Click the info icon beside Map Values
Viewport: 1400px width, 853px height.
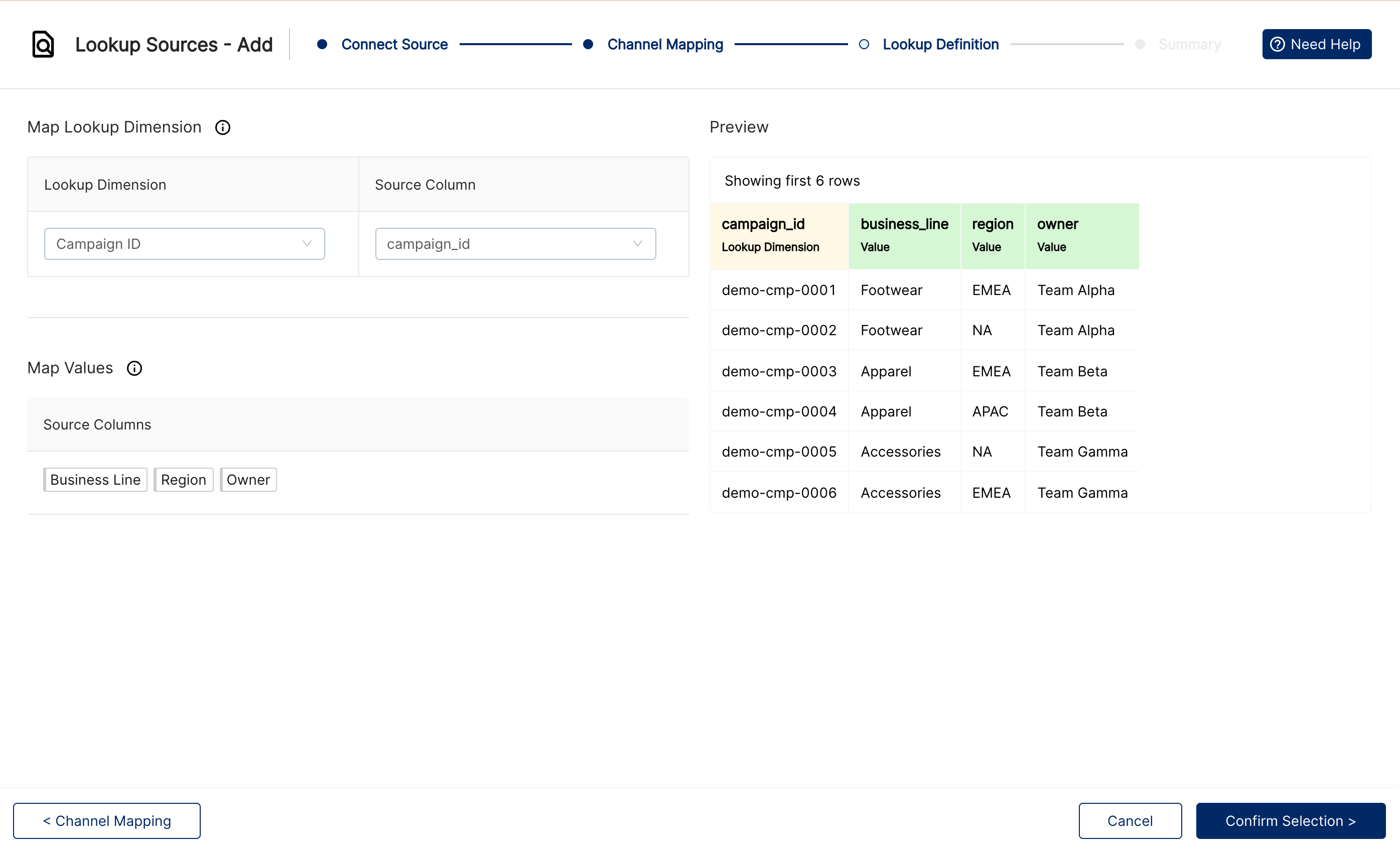coord(134,368)
